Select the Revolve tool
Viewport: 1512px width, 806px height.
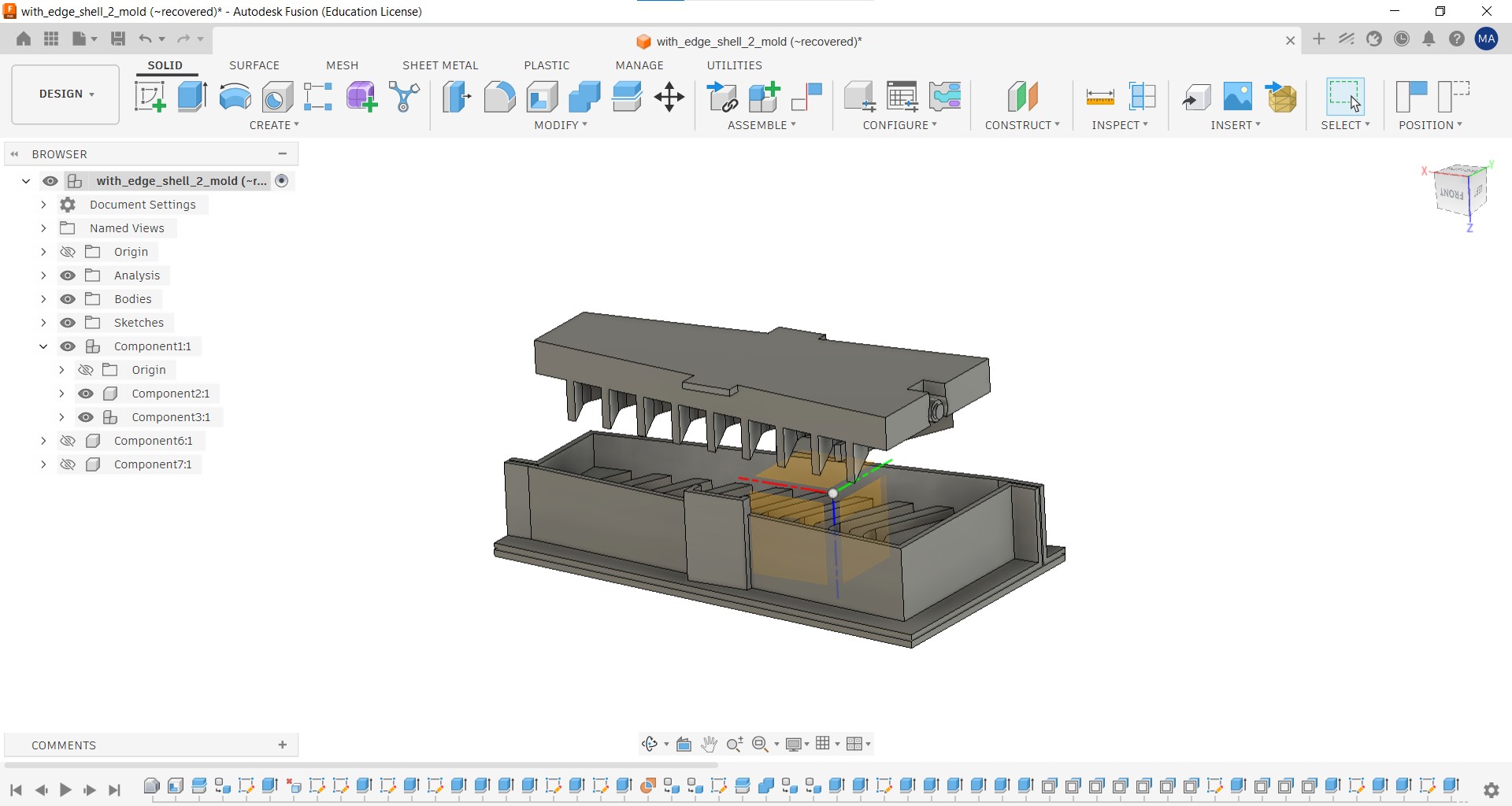(235, 97)
